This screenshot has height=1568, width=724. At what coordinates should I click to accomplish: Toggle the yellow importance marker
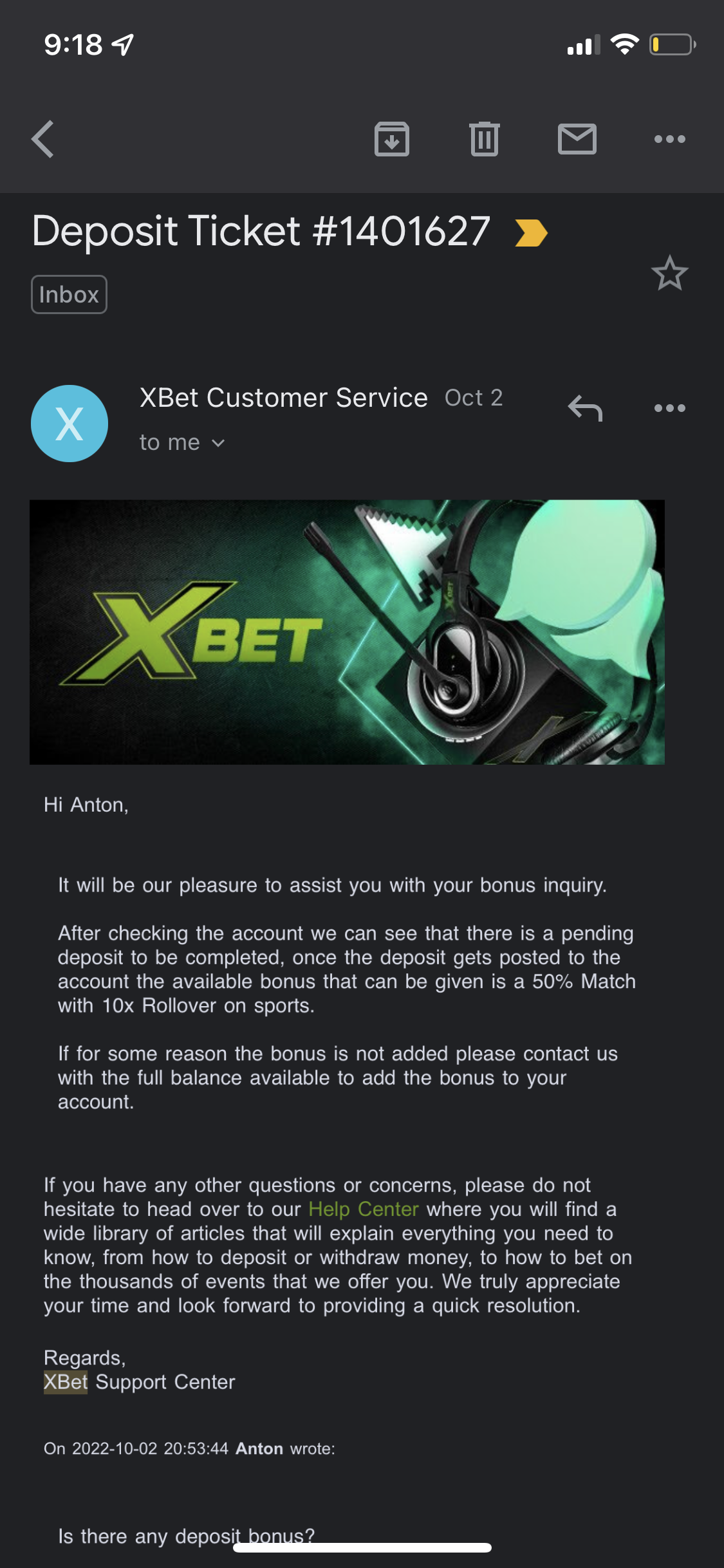coord(531,233)
